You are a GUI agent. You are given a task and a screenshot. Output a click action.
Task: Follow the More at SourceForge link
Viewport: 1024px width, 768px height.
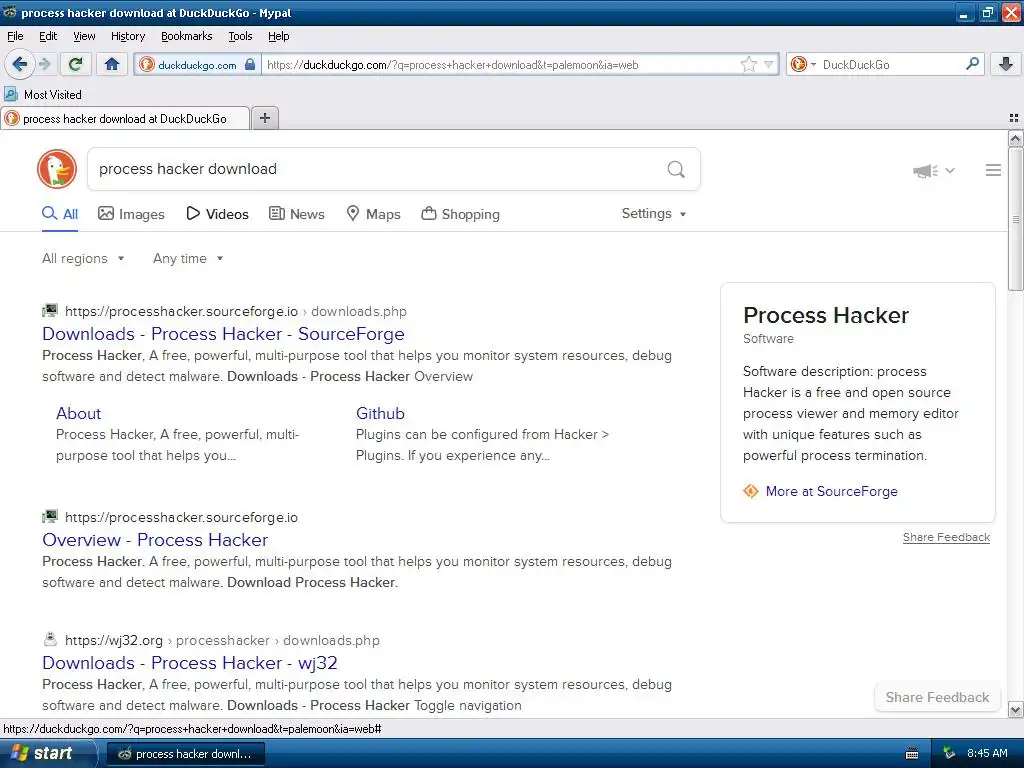click(x=831, y=491)
